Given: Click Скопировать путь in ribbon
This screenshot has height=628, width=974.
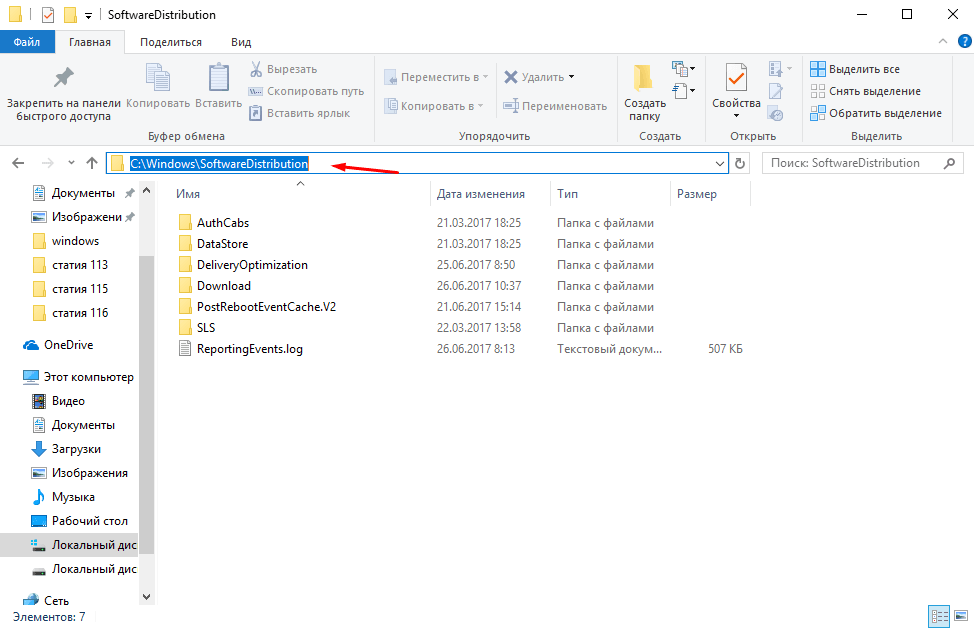Looking at the screenshot, I should pos(306,91).
